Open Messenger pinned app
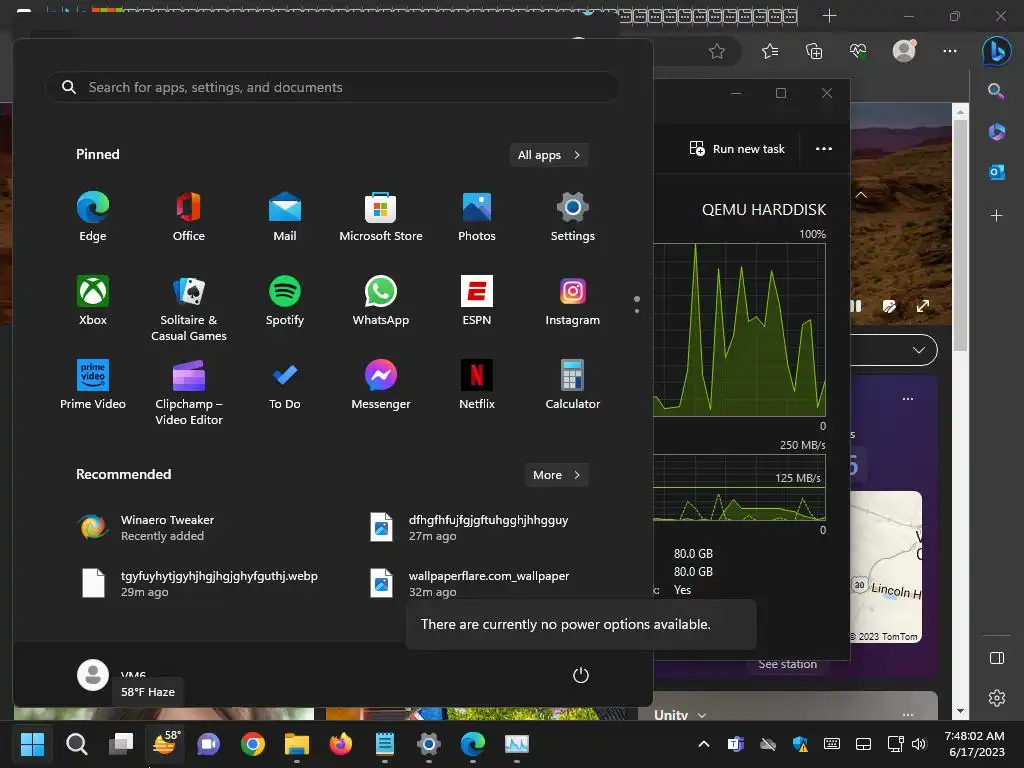Image resolution: width=1024 pixels, height=768 pixels. click(381, 385)
